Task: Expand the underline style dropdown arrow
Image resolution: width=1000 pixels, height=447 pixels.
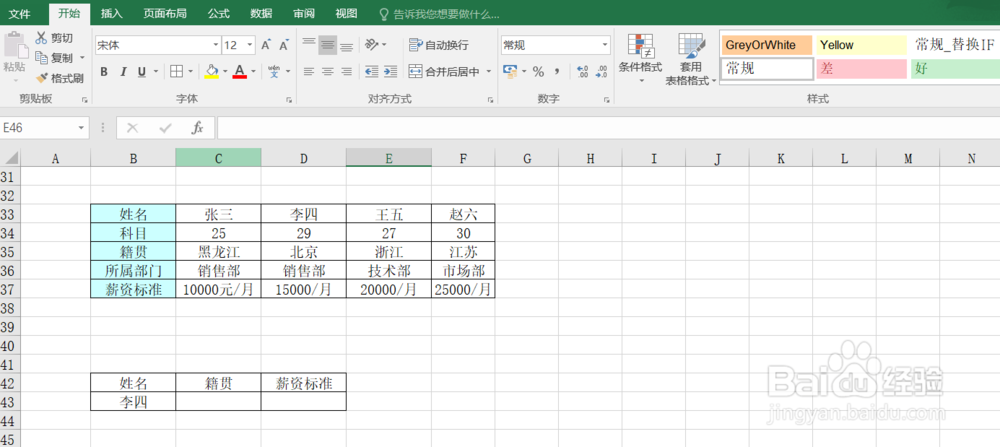Action: [156, 71]
